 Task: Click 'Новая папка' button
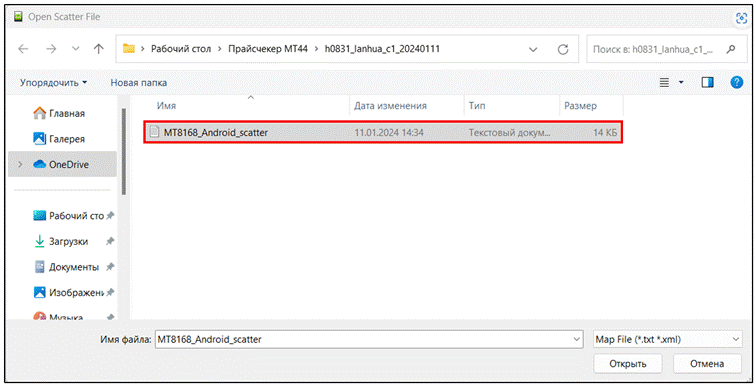point(138,82)
